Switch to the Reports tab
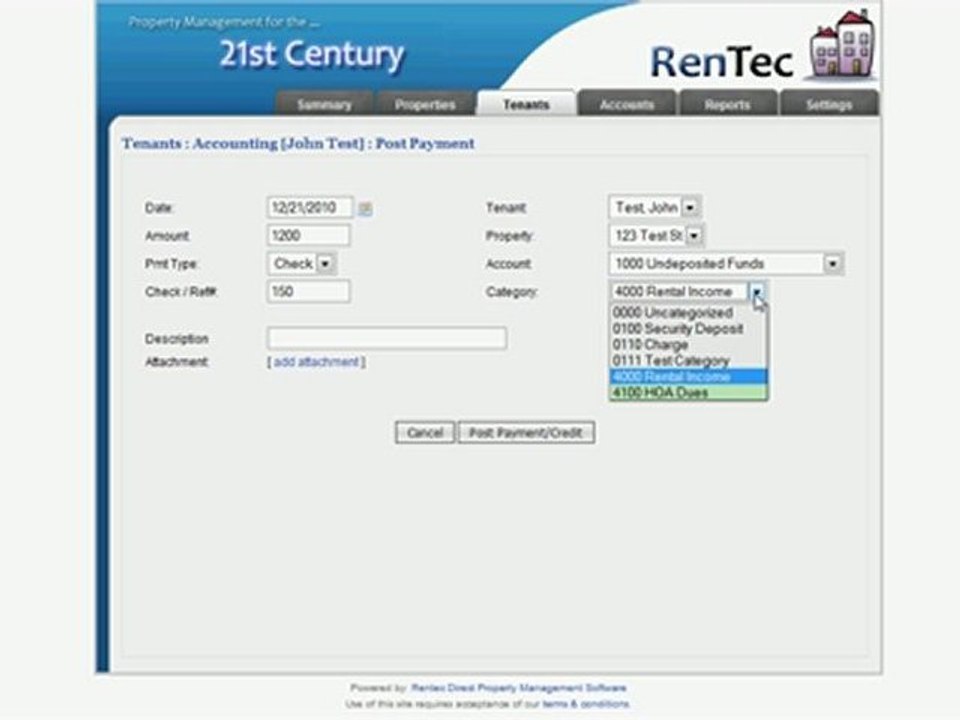 727,105
